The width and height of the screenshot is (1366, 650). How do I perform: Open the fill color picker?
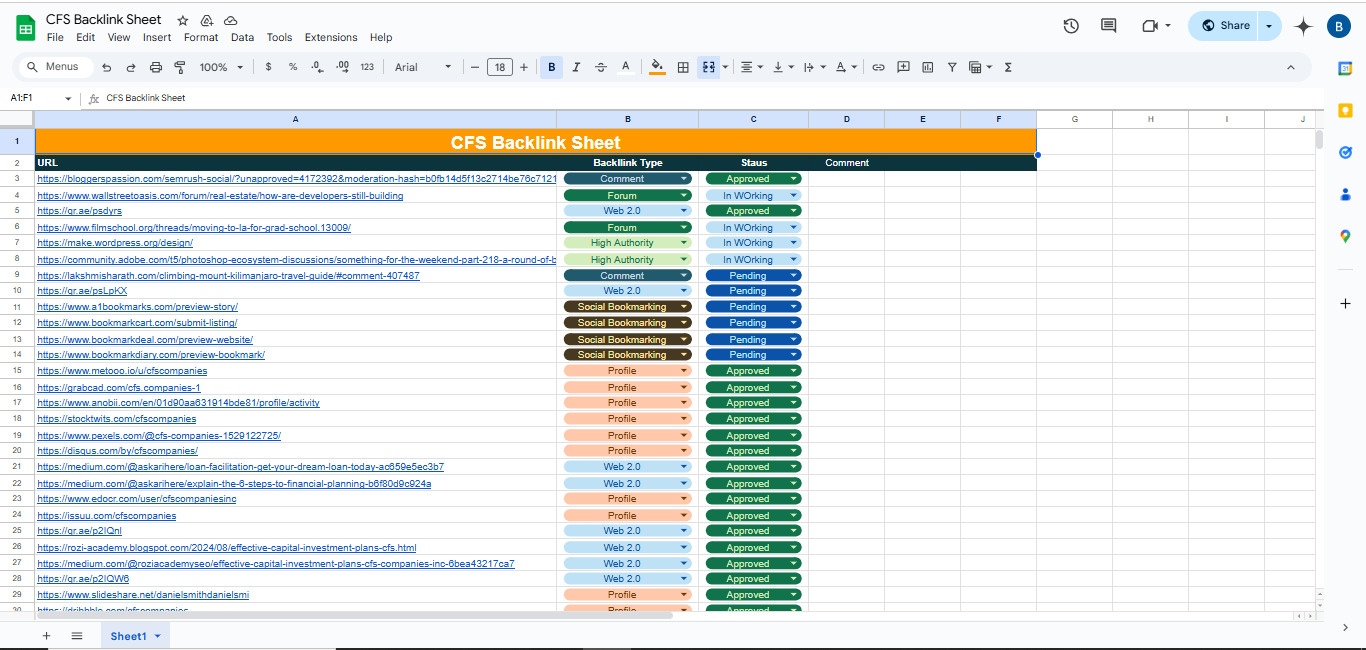tap(657, 67)
